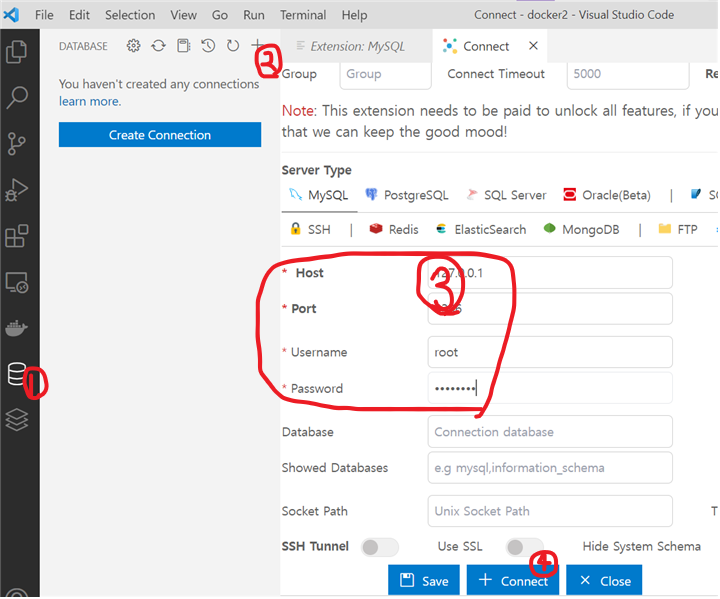Image resolution: width=720 pixels, height=599 pixels.
Task: Select Oracle(Beta) server type
Action: coord(607,195)
